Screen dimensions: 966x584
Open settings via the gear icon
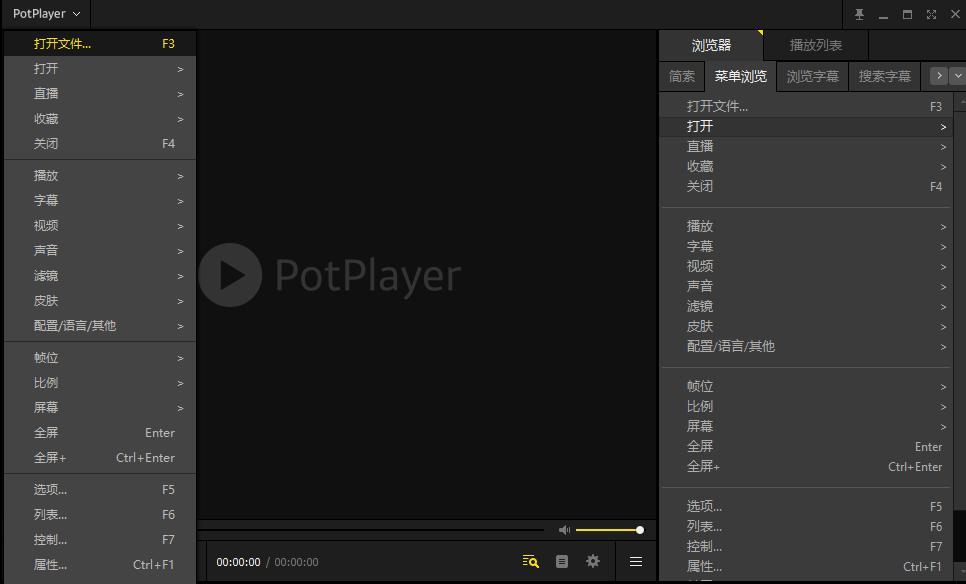[593, 561]
